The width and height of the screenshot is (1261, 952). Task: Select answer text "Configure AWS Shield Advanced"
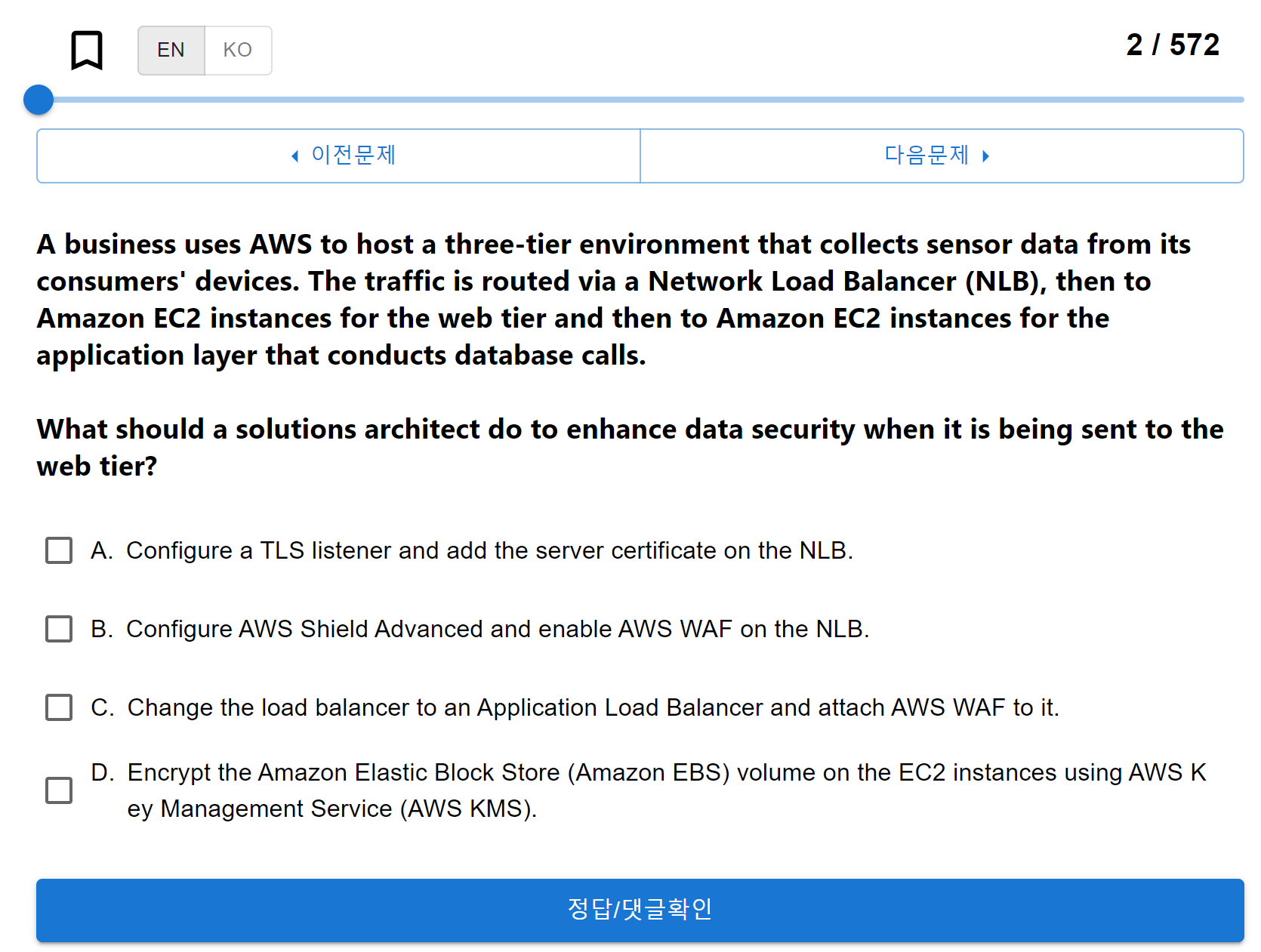(304, 629)
